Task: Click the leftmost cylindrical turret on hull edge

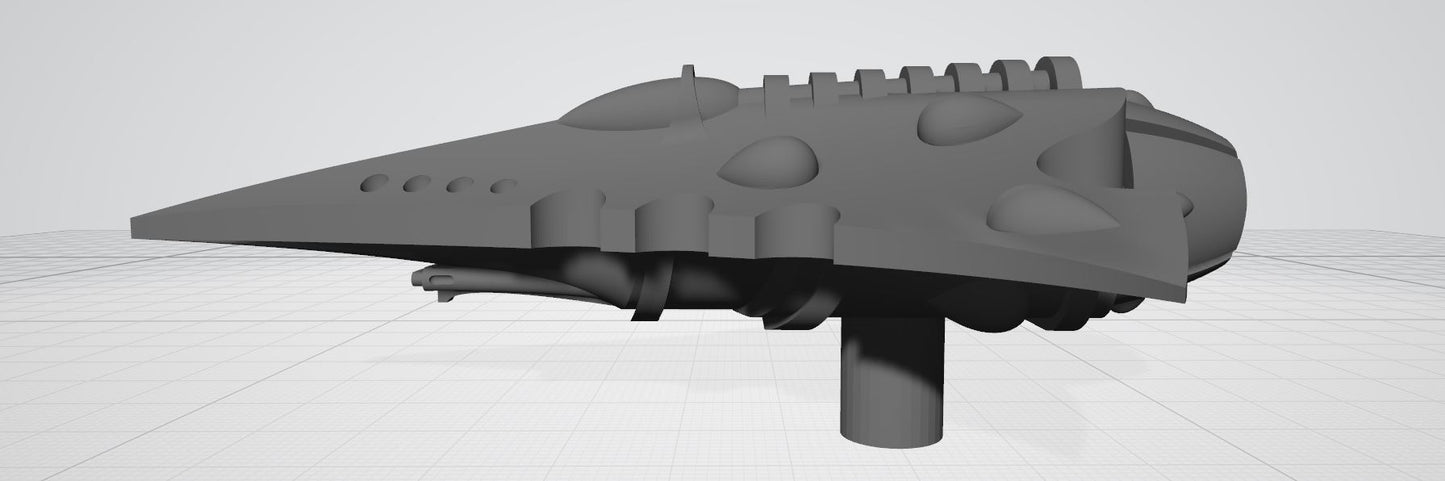Action: (566, 218)
